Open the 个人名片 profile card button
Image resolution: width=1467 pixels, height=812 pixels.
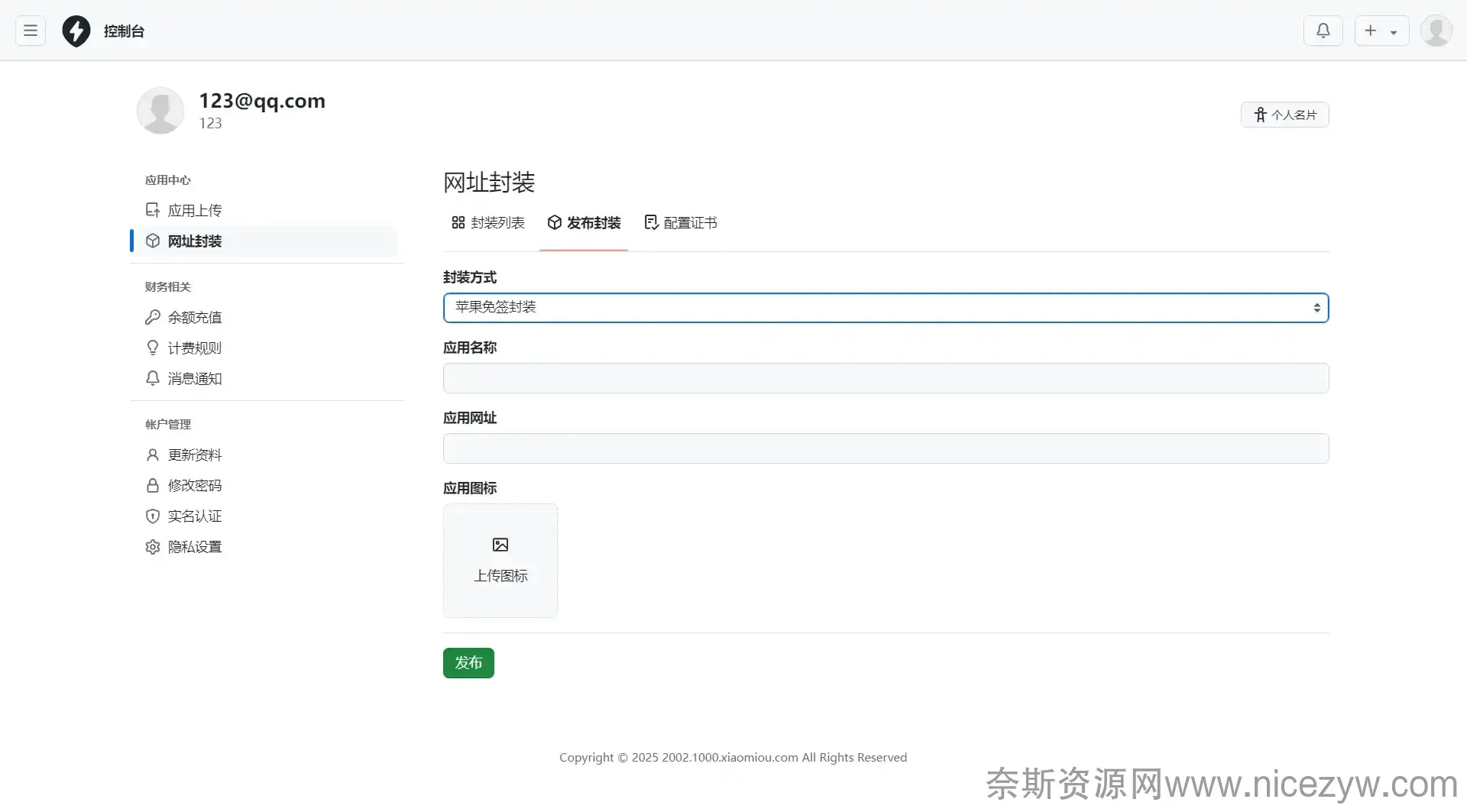pyautogui.click(x=1284, y=115)
